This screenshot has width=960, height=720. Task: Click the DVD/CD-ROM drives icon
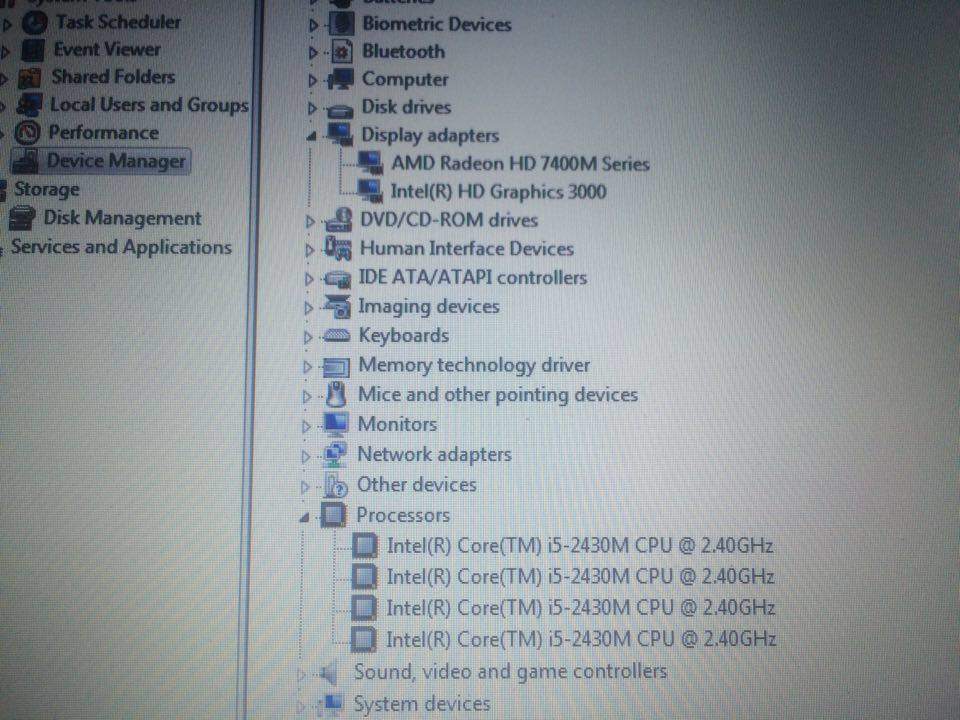click(x=339, y=220)
